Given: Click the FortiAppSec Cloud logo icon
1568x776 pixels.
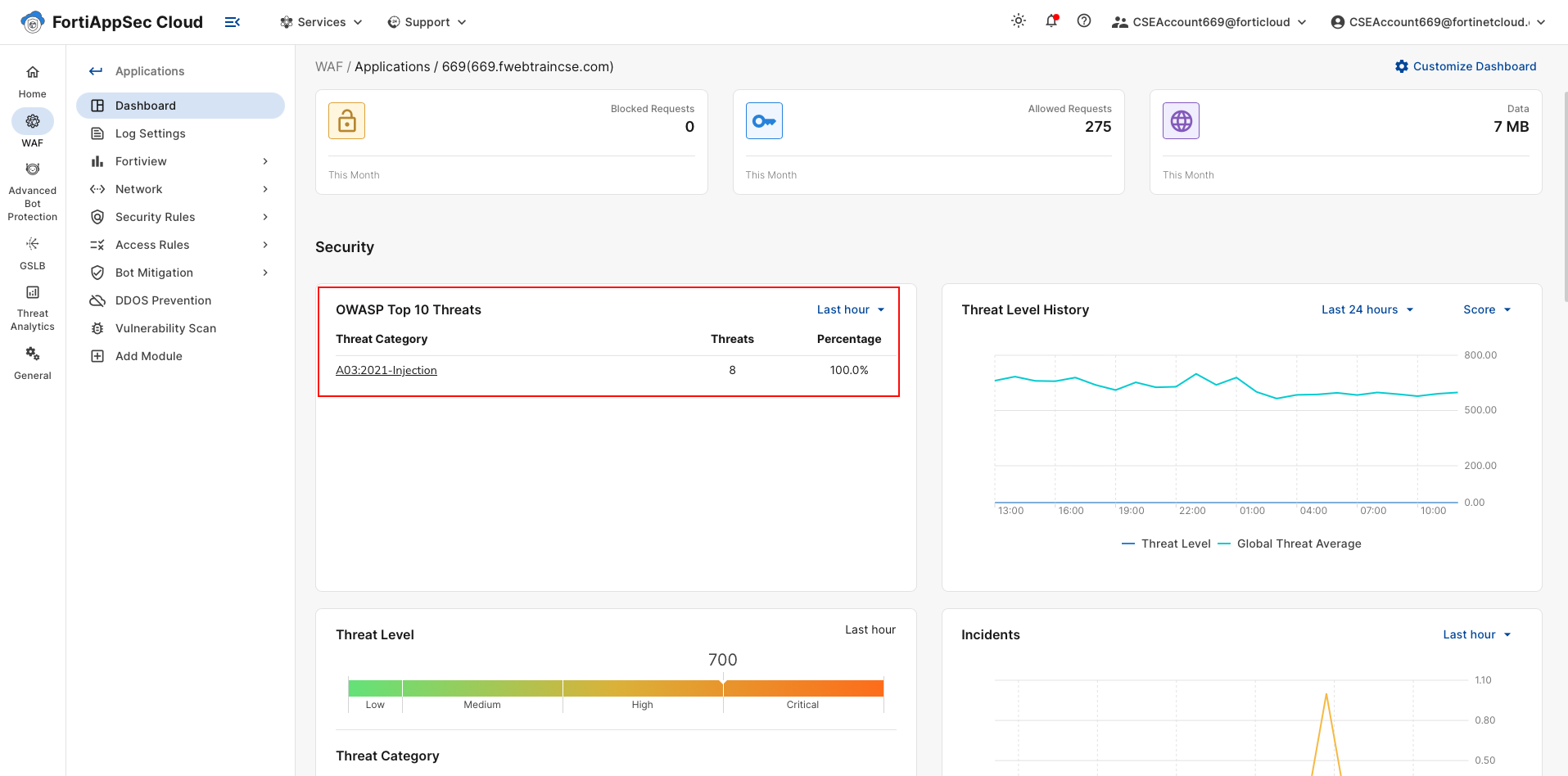Looking at the screenshot, I should [x=33, y=22].
